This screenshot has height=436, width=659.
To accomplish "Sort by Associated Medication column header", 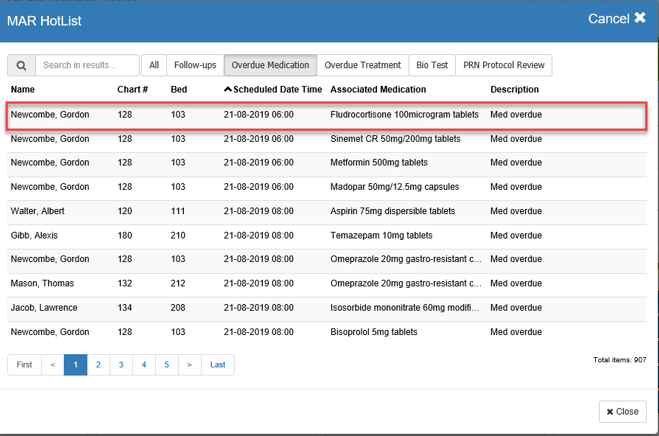I will point(377,90).
